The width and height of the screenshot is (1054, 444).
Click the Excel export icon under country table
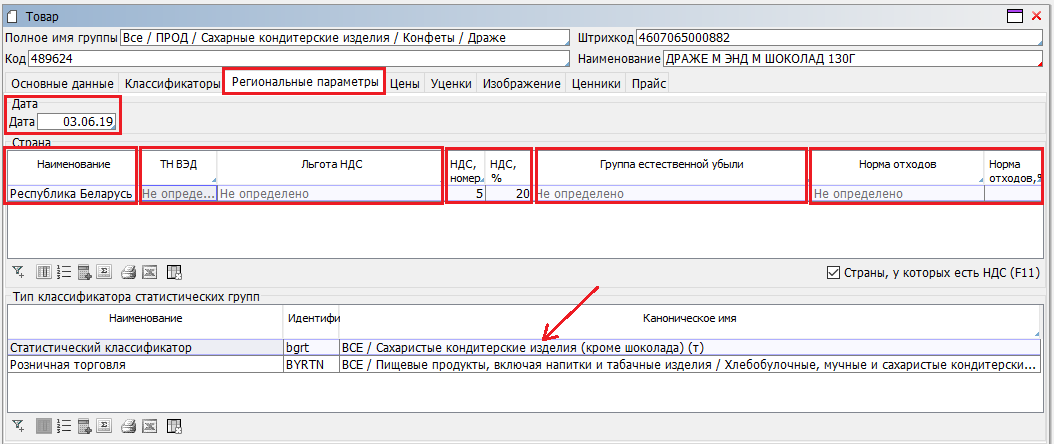(149, 272)
